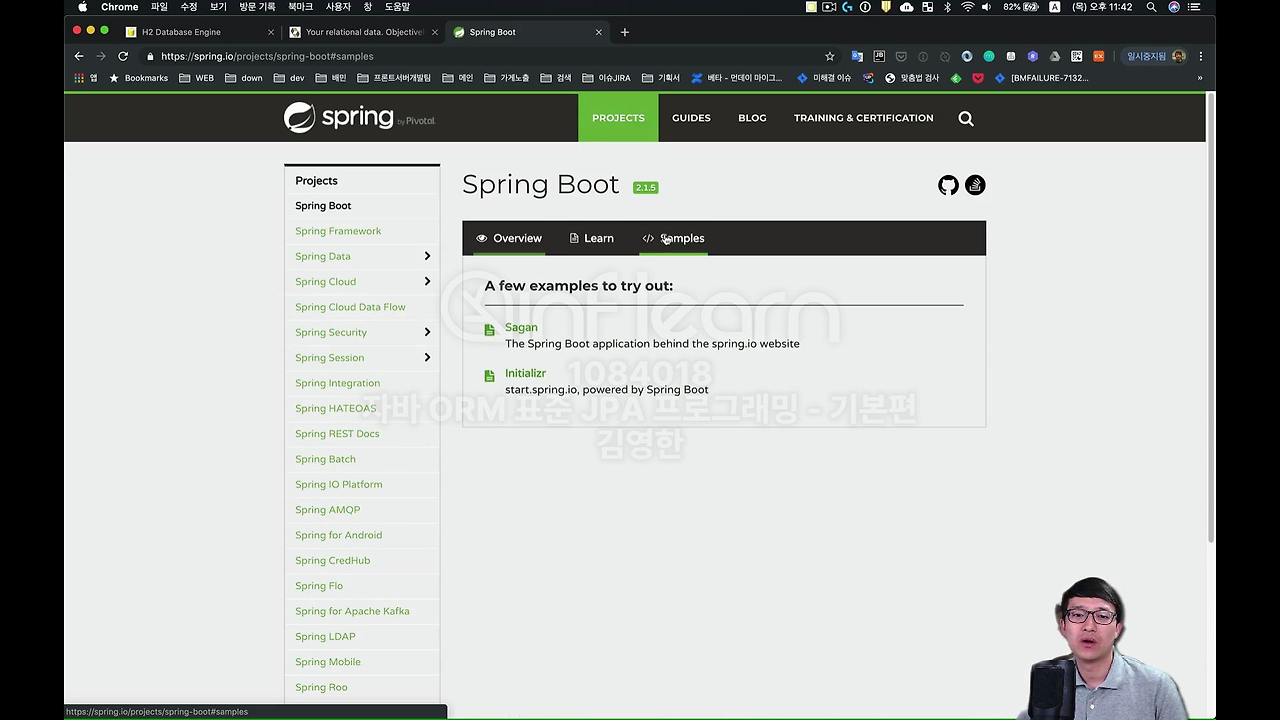Open GUIDES in top navigation
This screenshot has width=1280, height=720.
coord(691,118)
